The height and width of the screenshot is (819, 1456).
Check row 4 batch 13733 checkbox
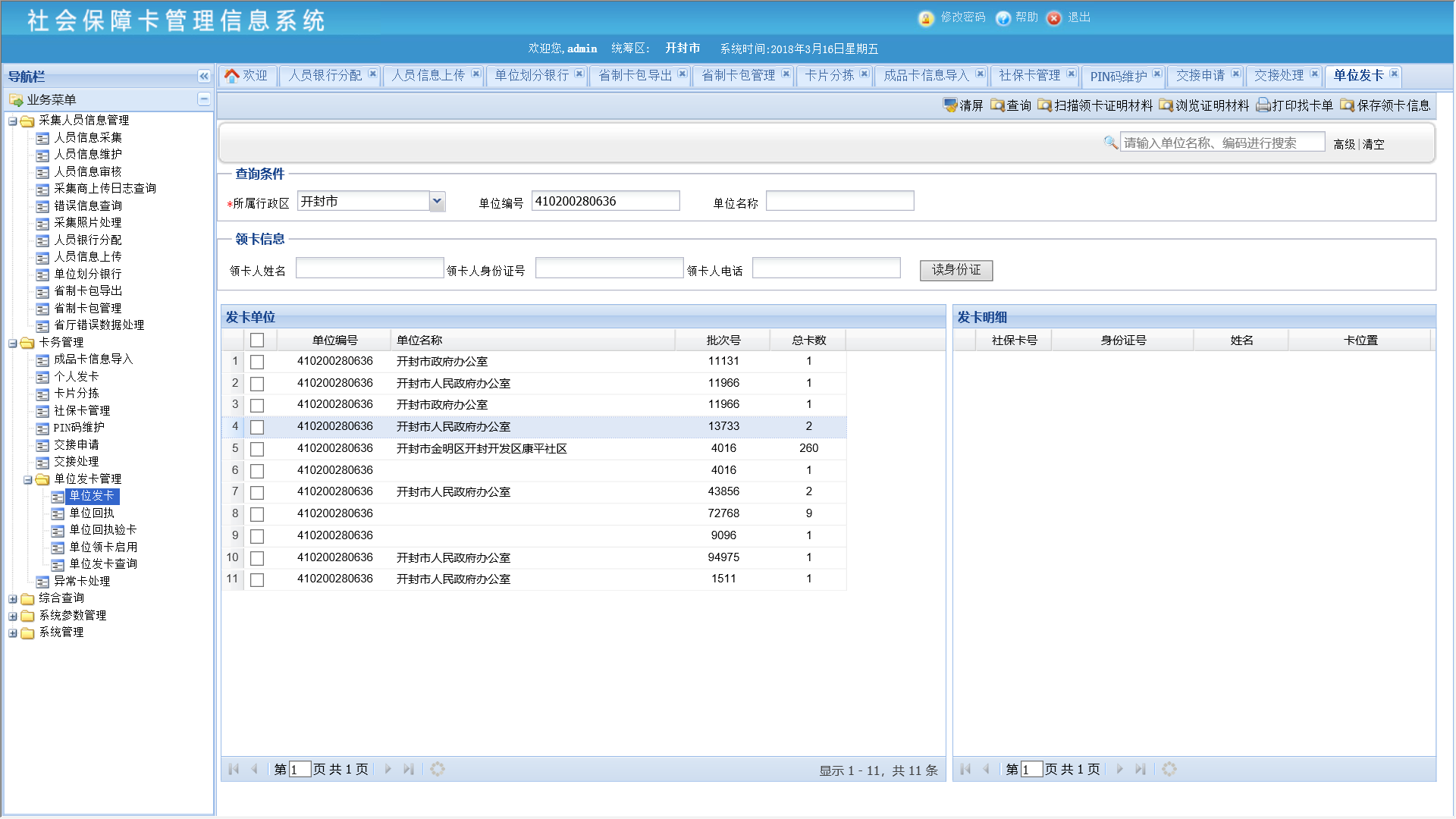tap(257, 428)
